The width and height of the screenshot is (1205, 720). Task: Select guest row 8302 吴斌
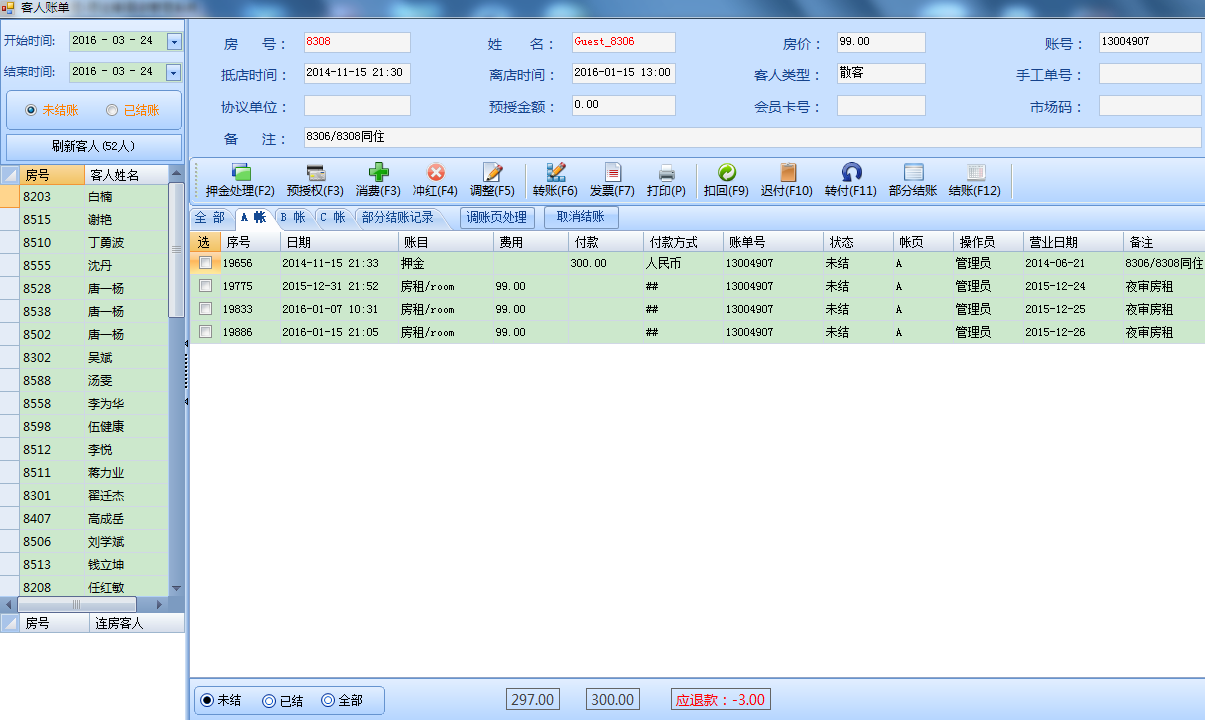(94, 357)
